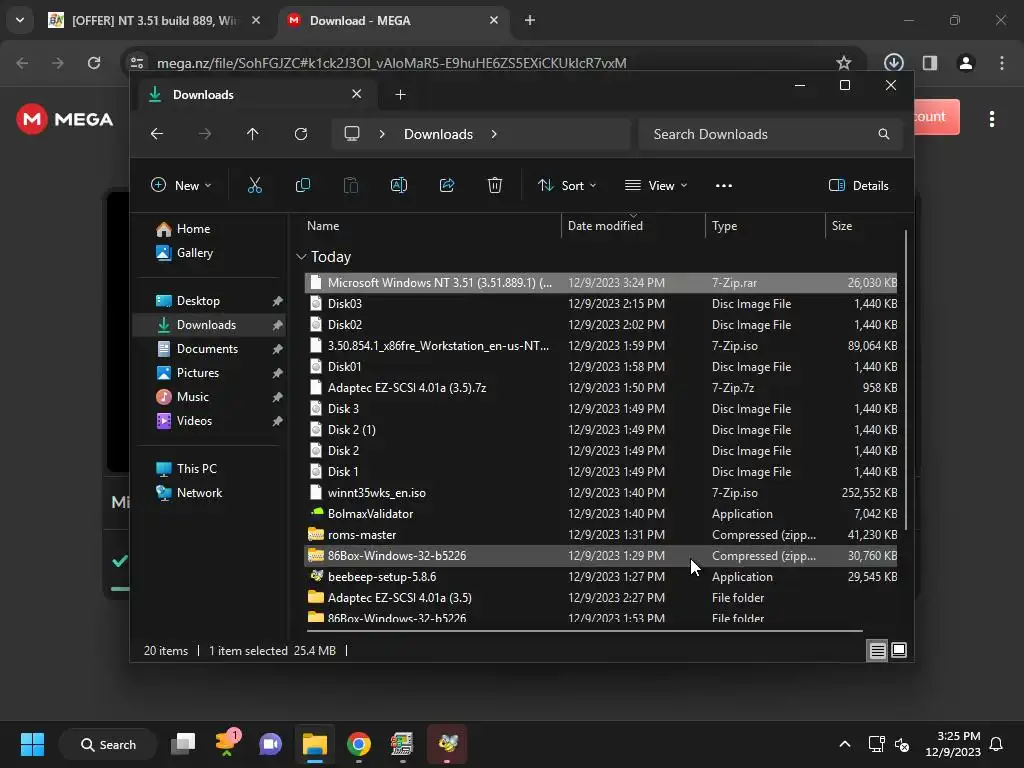Select the winnt35wks_en.iso file
The width and height of the screenshot is (1024, 768).
[600, 492]
